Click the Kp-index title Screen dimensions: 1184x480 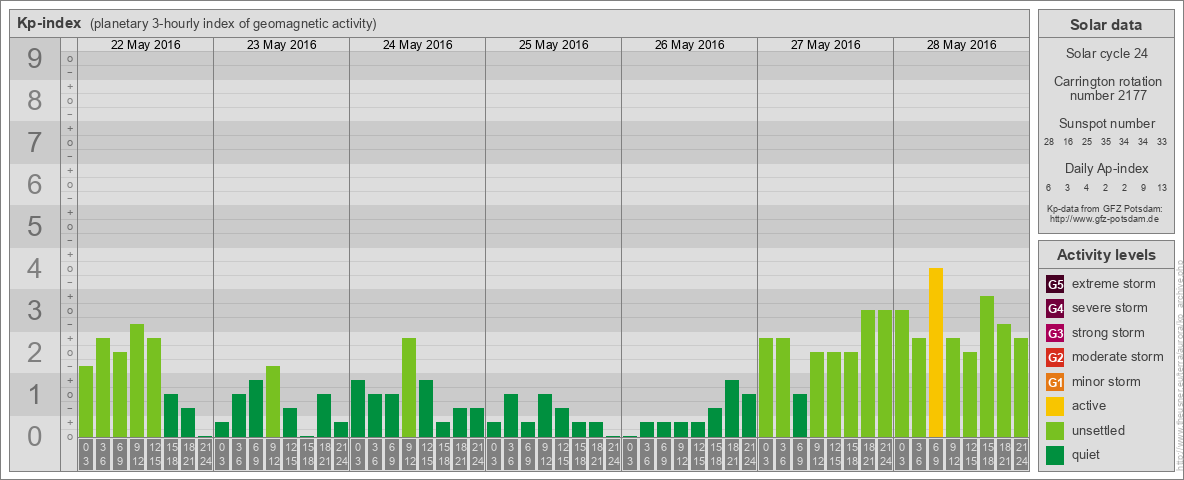49,23
